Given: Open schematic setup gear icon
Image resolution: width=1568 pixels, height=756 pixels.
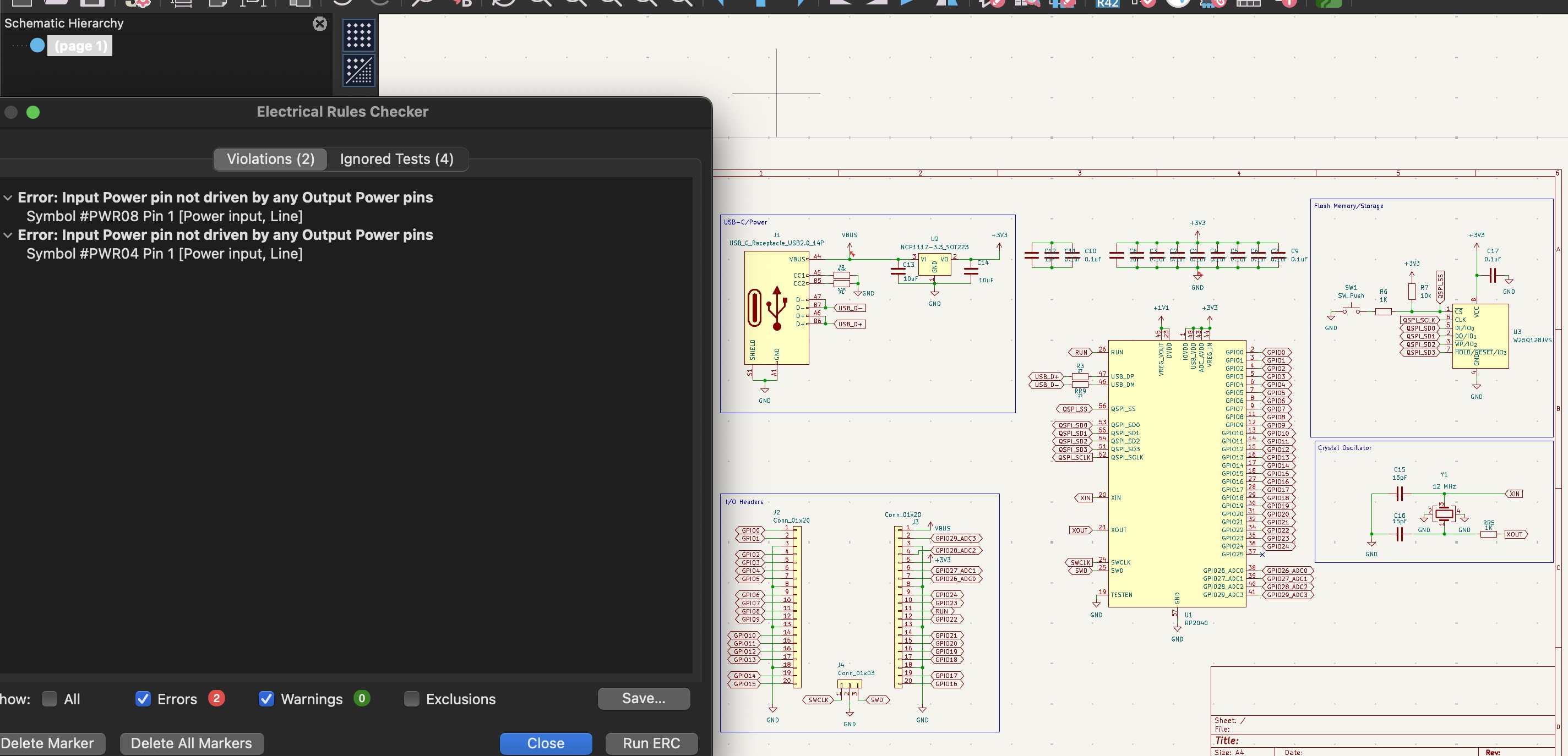Looking at the screenshot, I should pos(138,3).
